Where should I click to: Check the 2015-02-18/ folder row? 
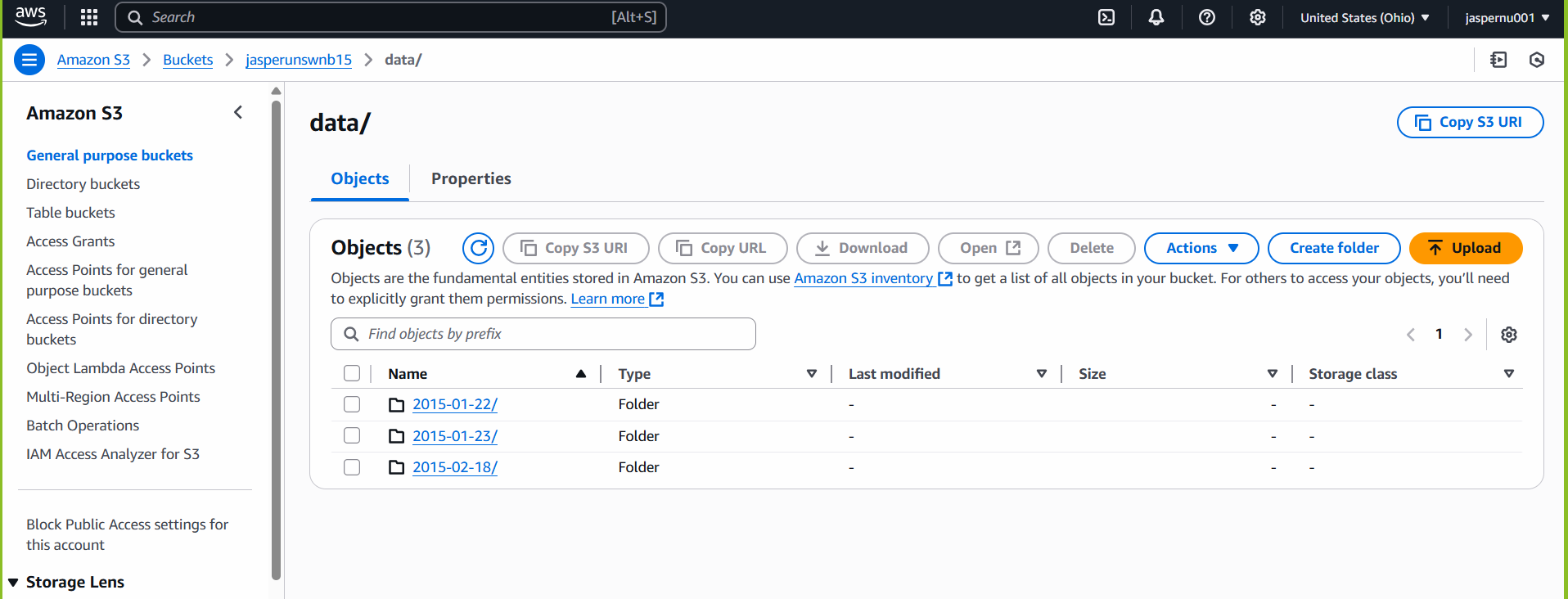point(352,467)
